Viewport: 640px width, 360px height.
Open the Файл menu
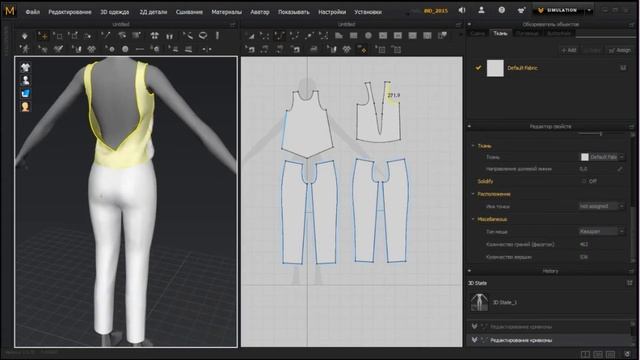pyautogui.click(x=33, y=12)
